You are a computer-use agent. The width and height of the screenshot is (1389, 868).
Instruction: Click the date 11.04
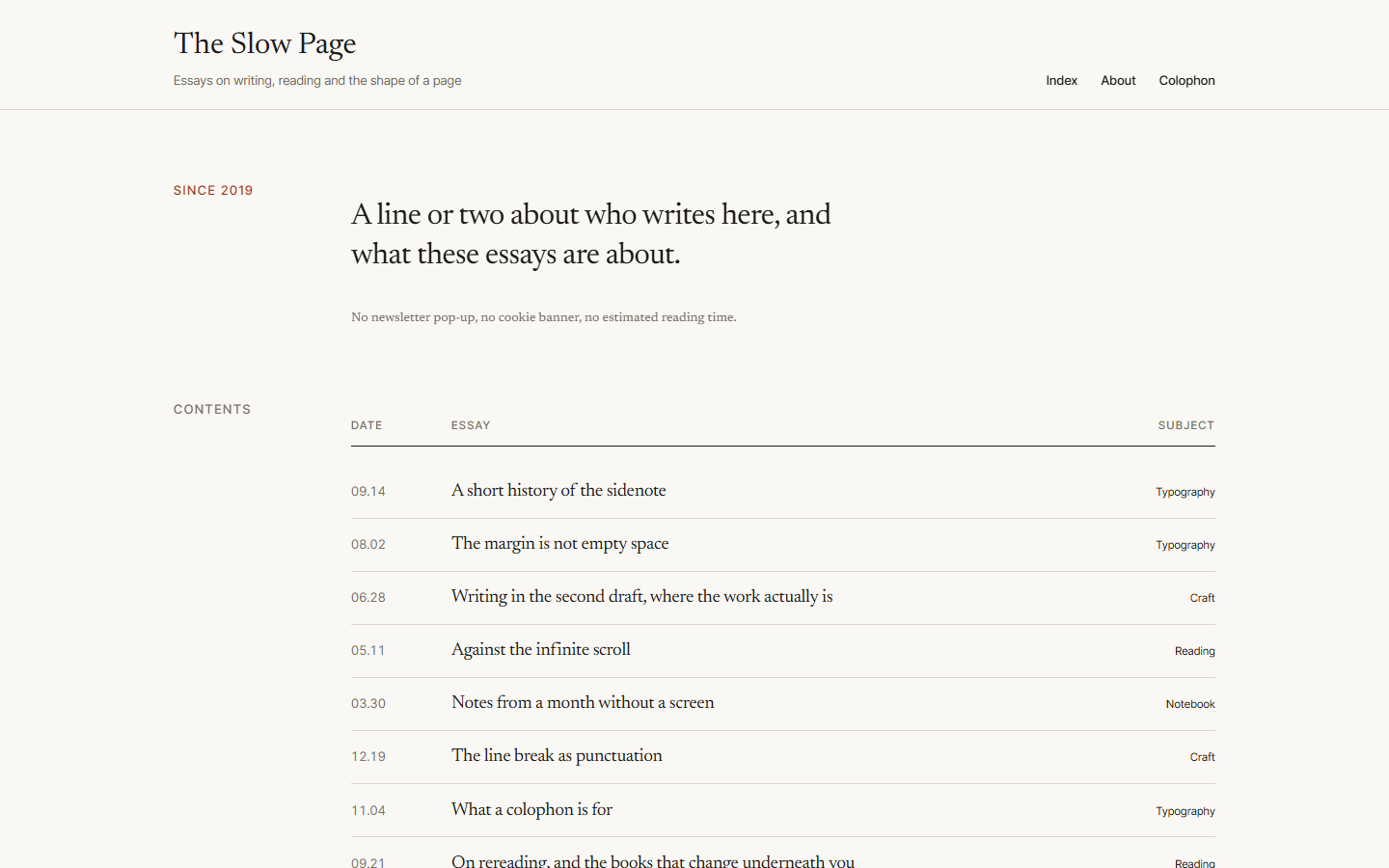pos(368,810)
